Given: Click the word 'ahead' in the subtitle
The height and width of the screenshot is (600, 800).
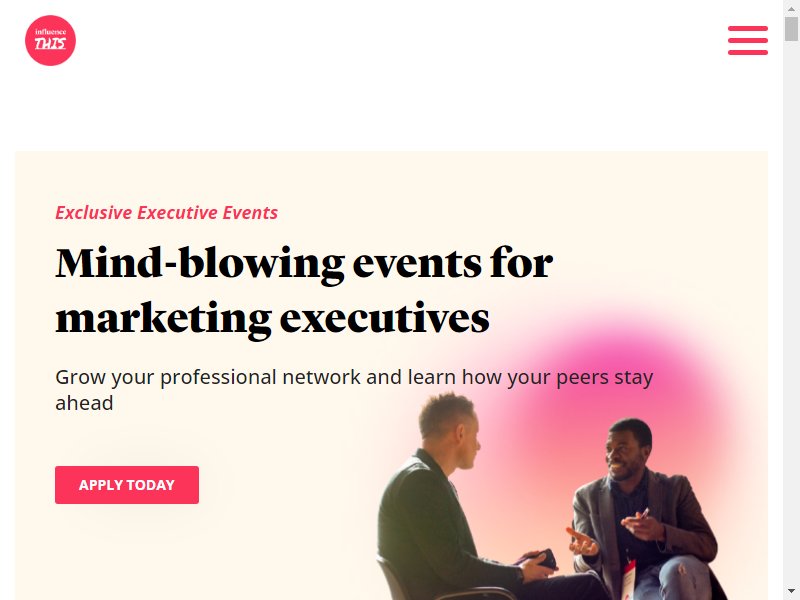Looking at the screenshot, I should pyautogui.click(x=84, y=403).
